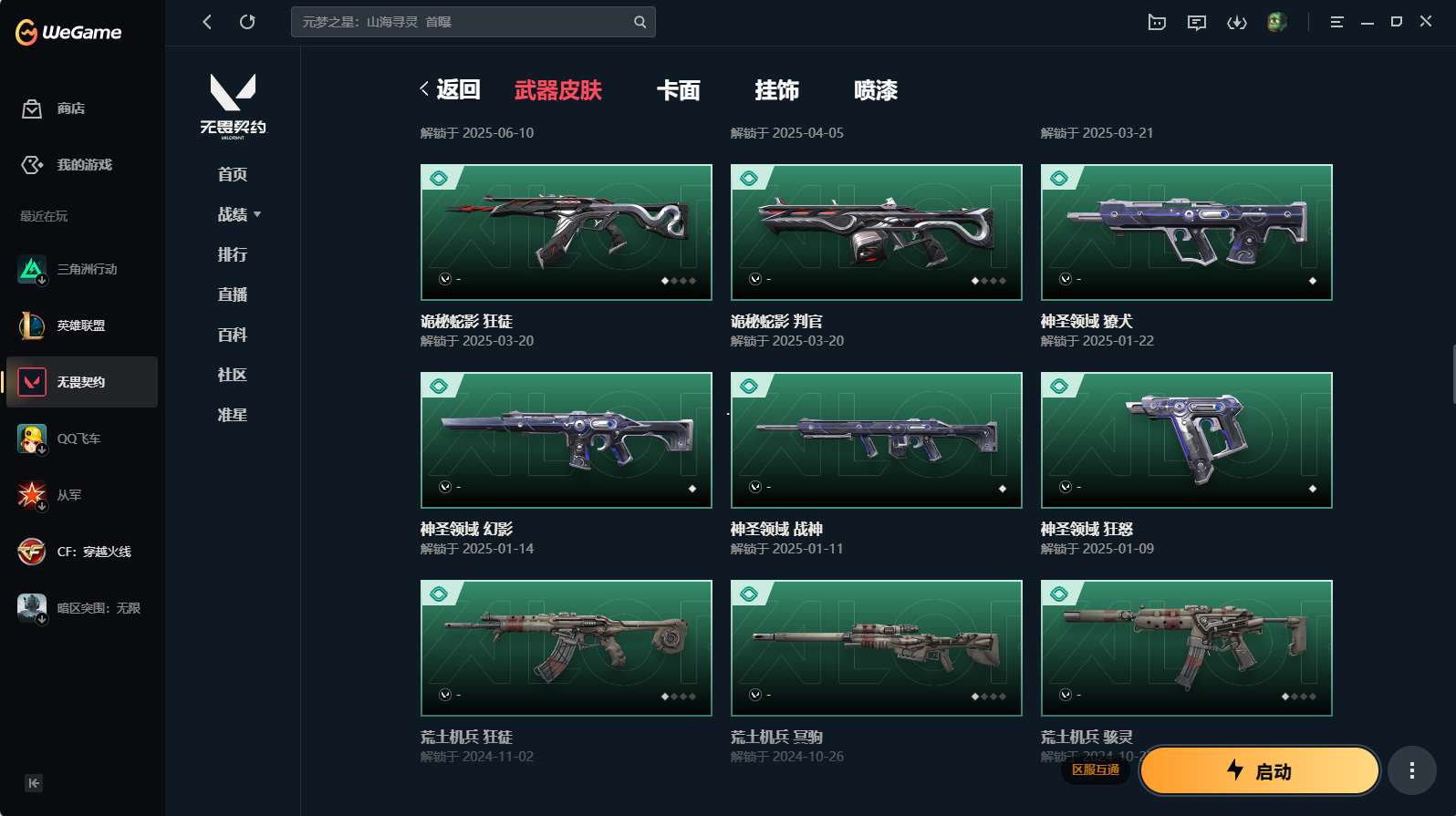This screenshot has width=1456, height=816.
Task: Select 英雄联盟 in the game list
Action: [x=82, y=325]
